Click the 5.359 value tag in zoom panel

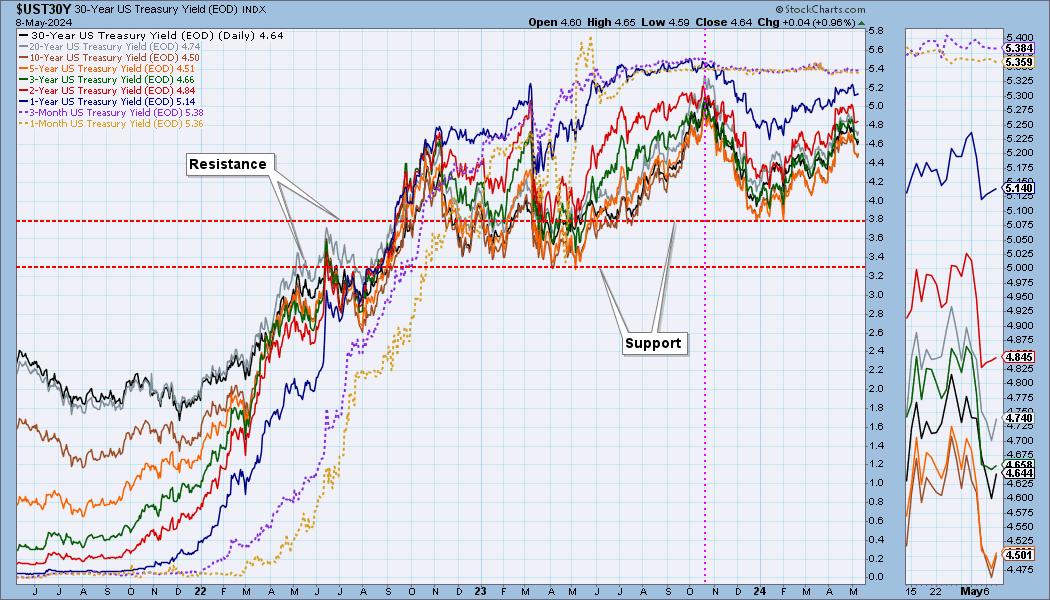point(1018,63)
